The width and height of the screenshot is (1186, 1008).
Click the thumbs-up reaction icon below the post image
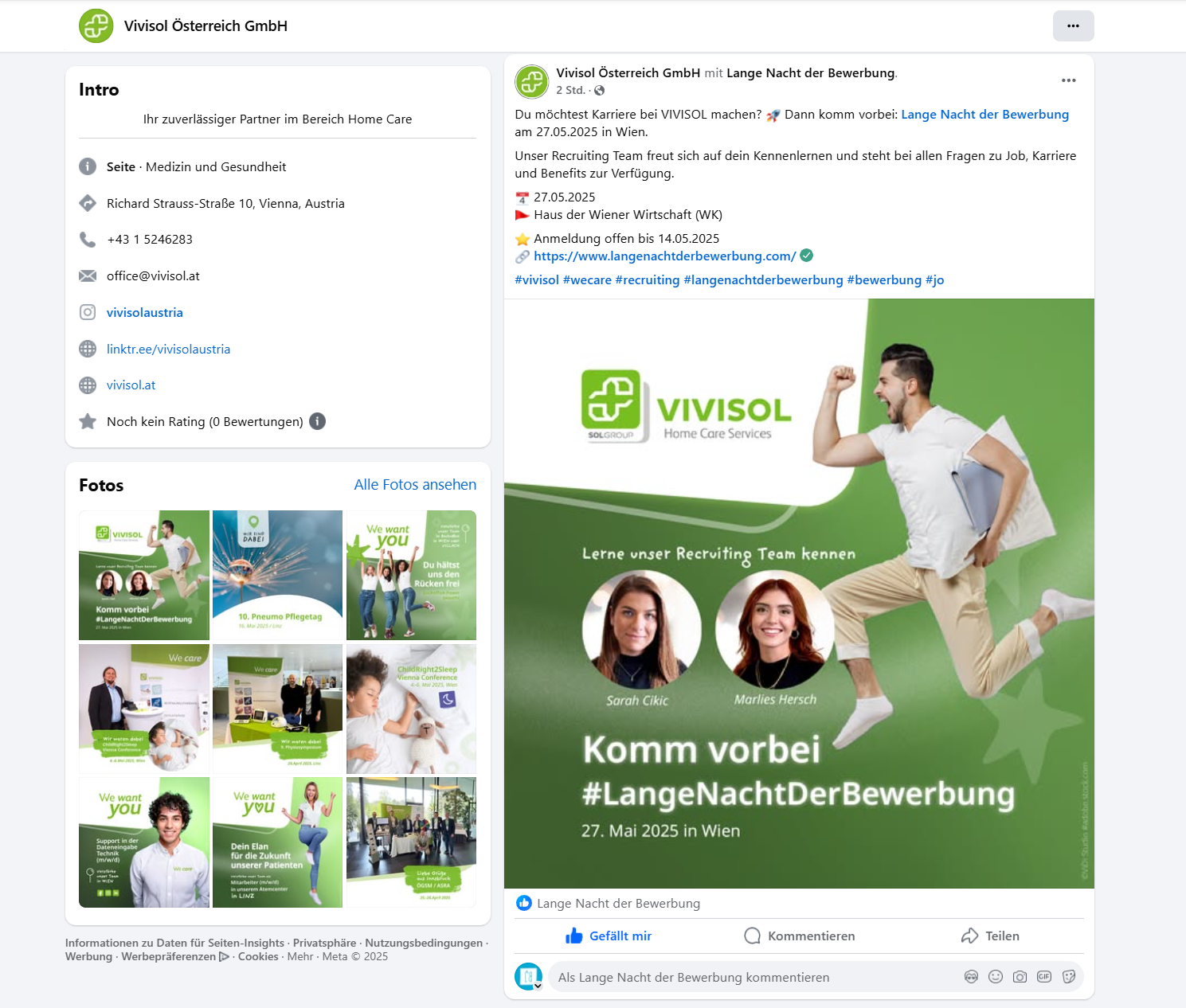pyautogui.click(x=523, y=903)
